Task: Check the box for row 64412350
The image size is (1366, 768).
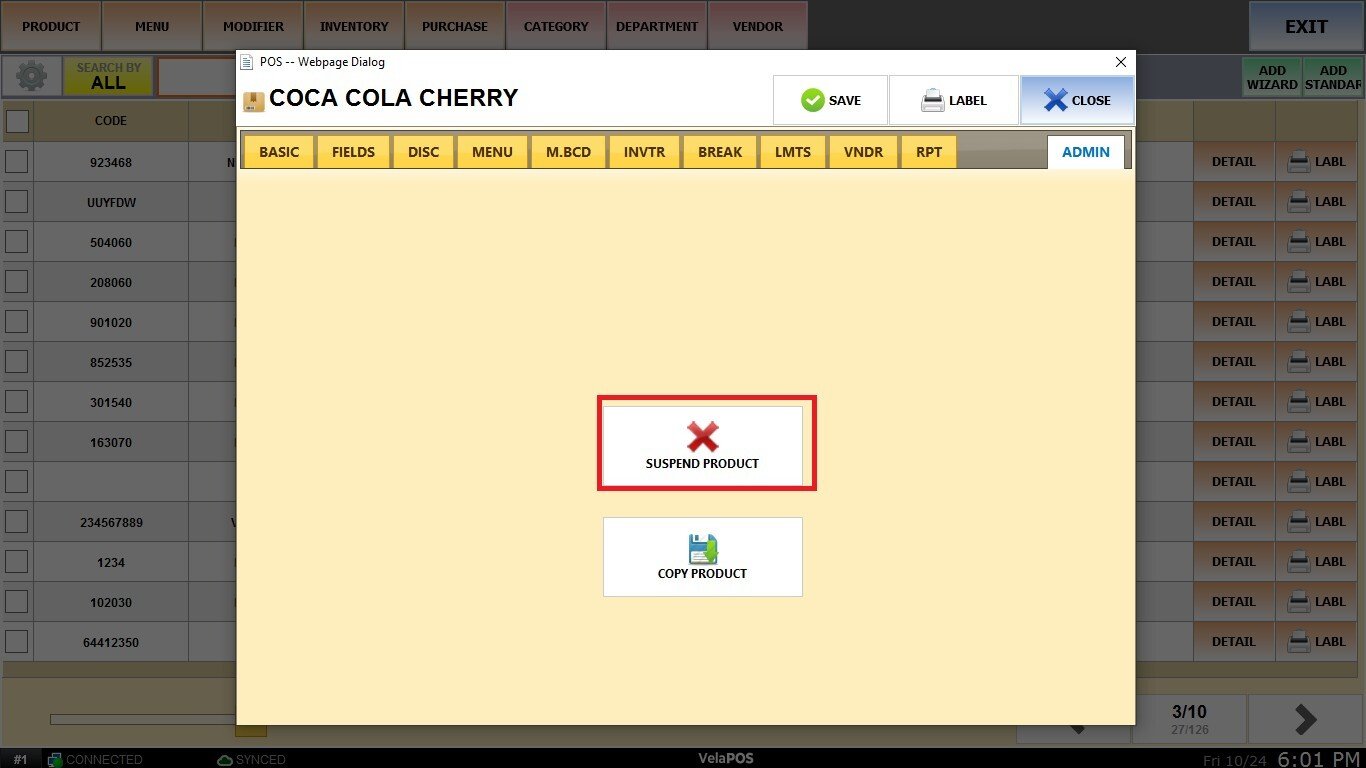Action: click(17, 642)
